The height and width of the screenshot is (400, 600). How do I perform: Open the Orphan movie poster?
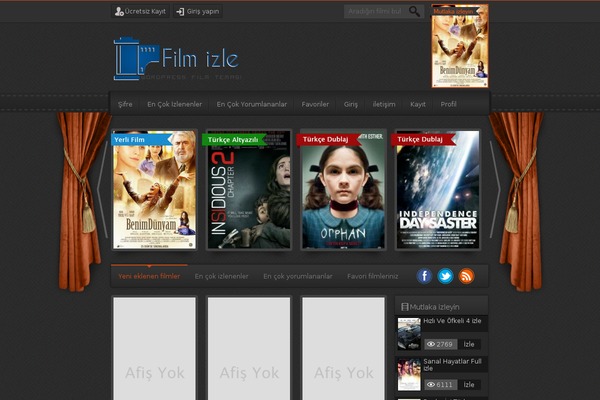pyautogui.click(x=343, y=190)
